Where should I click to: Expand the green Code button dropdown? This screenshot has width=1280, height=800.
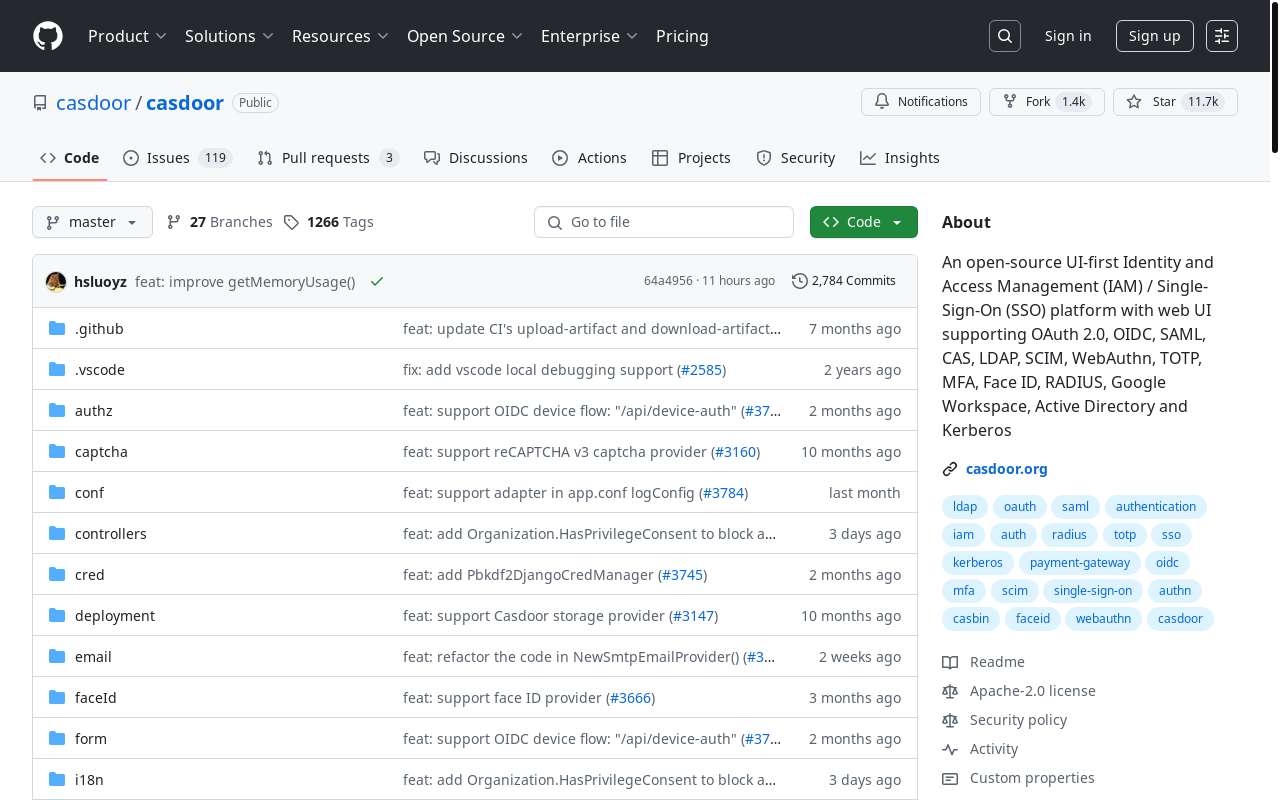click(x=897, y=222)
